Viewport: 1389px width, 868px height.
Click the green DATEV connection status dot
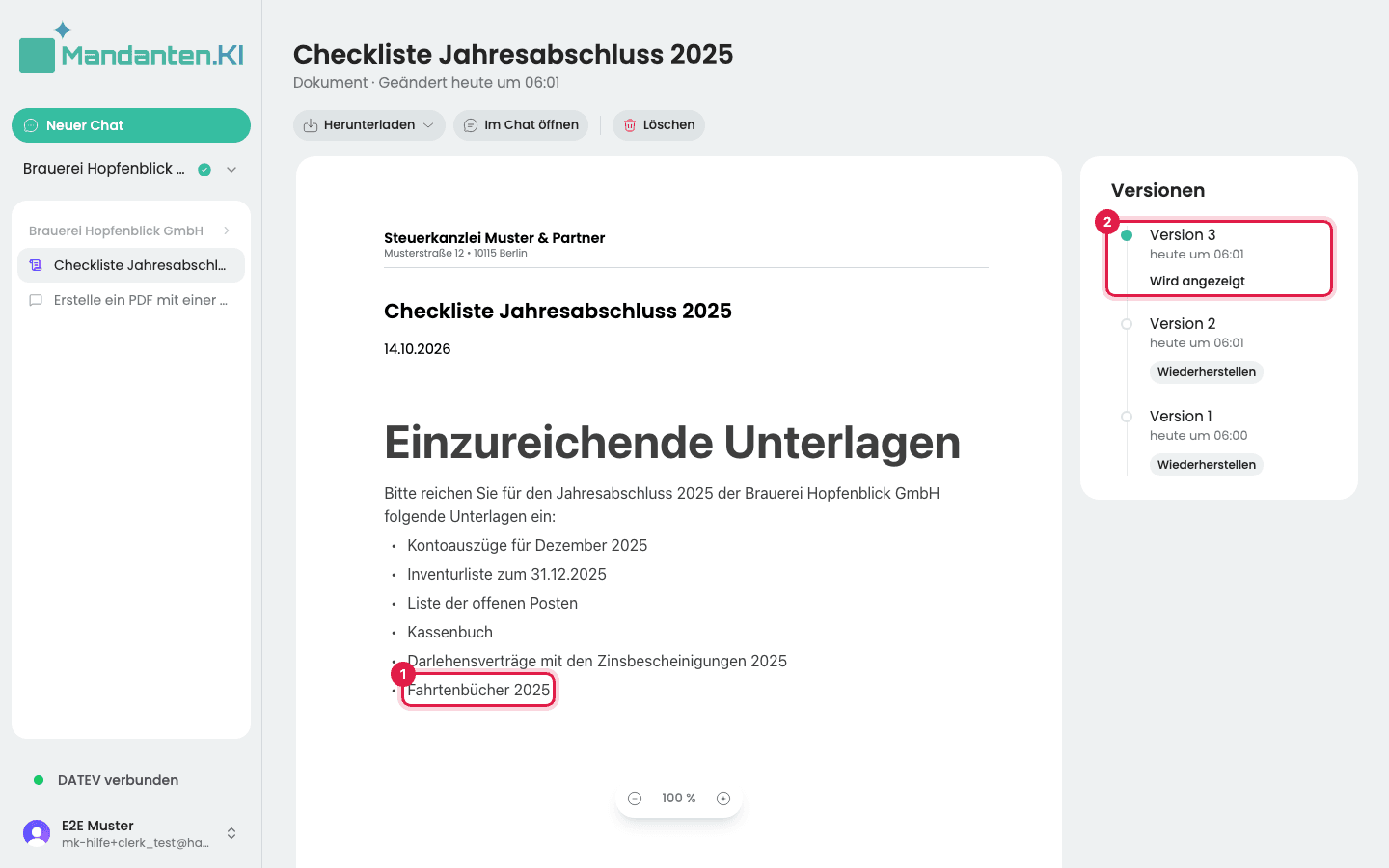coord(39,780)
